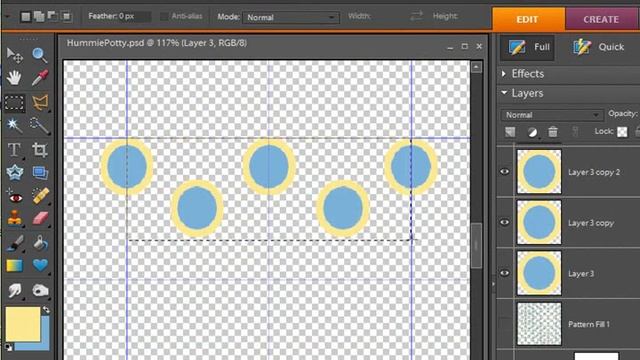The image size is (640, 360).
Task: Switch to Full edit mode
Action: (x=528, y=47)
